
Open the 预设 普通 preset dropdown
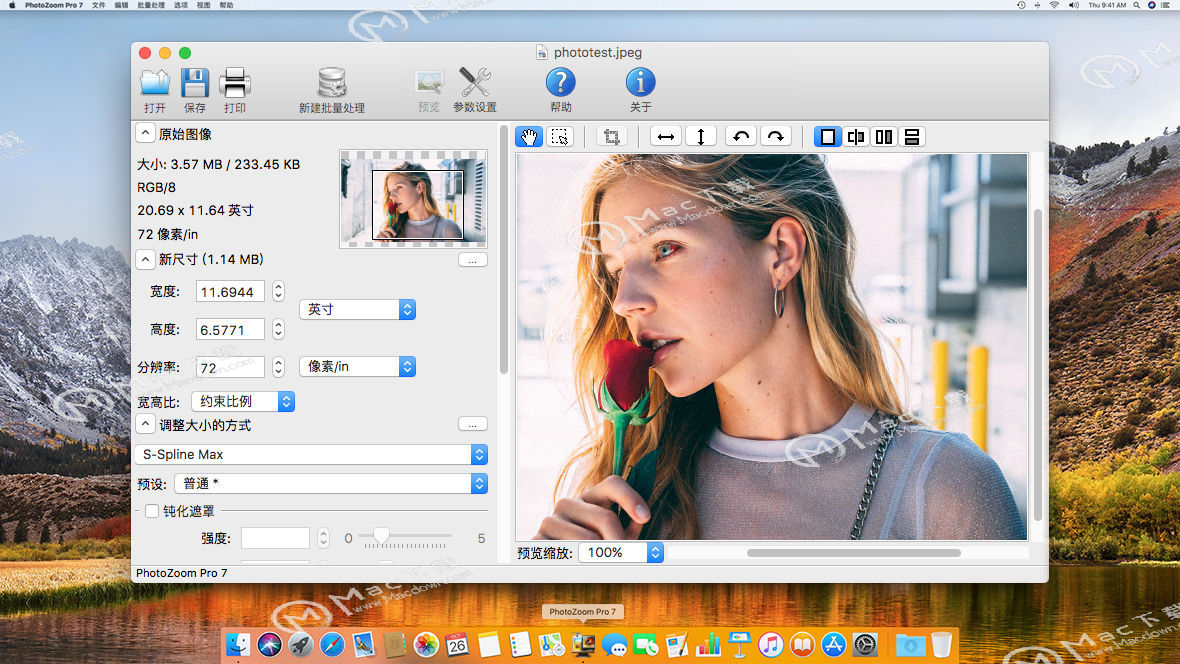331,483
